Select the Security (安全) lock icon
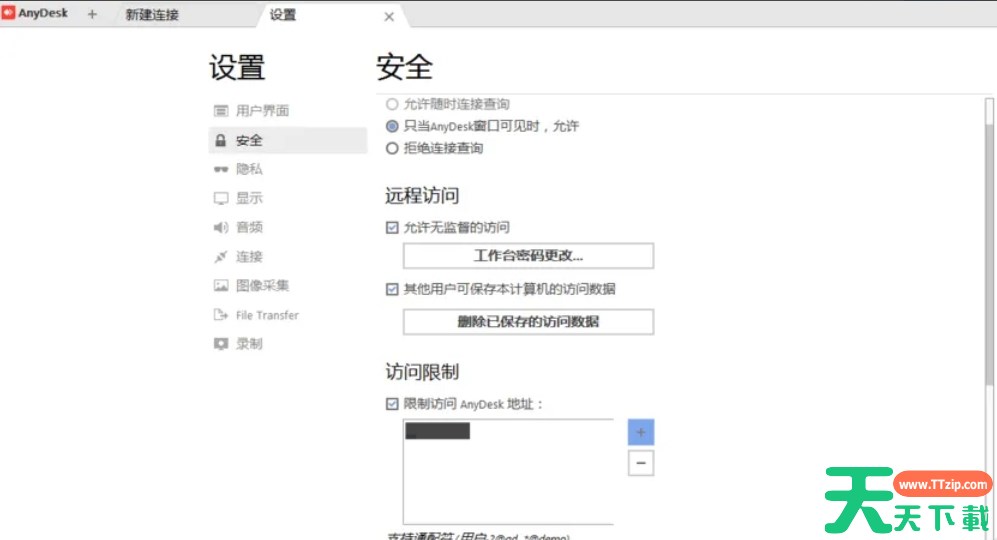The image size is (997, 540). (x=221, y=141)
